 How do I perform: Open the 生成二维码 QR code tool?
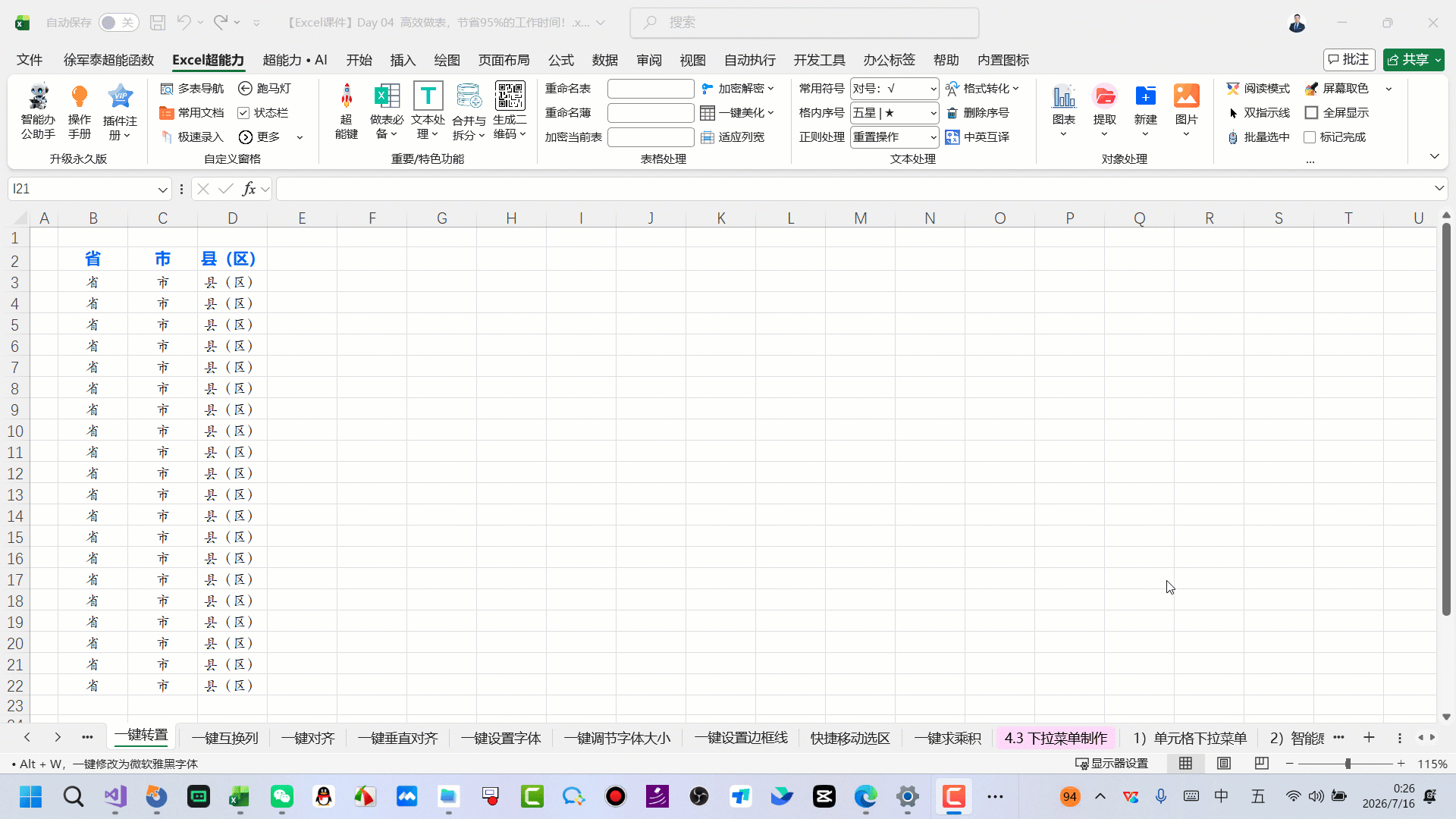510,96
